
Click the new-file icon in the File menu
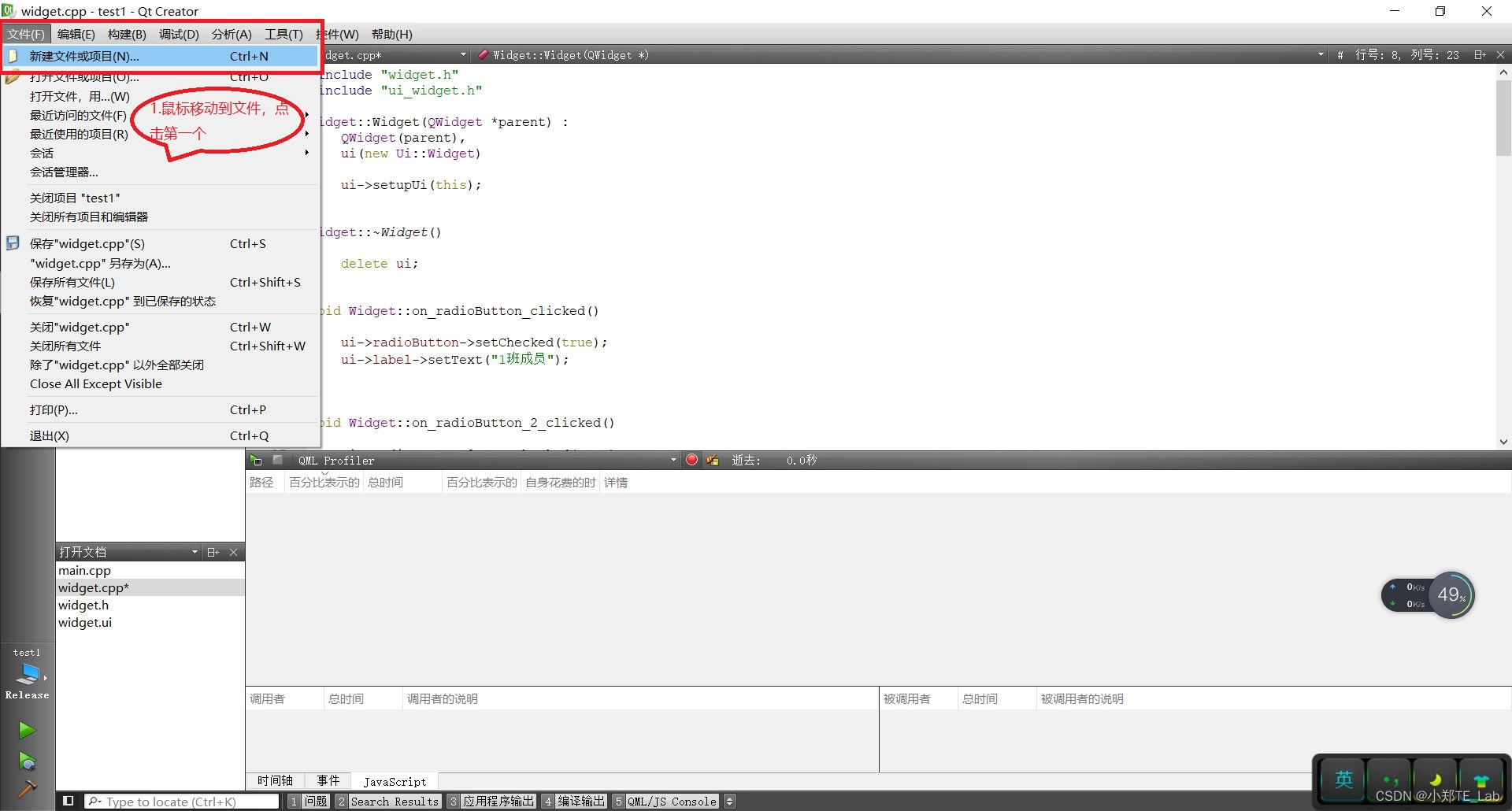point(13,56)
